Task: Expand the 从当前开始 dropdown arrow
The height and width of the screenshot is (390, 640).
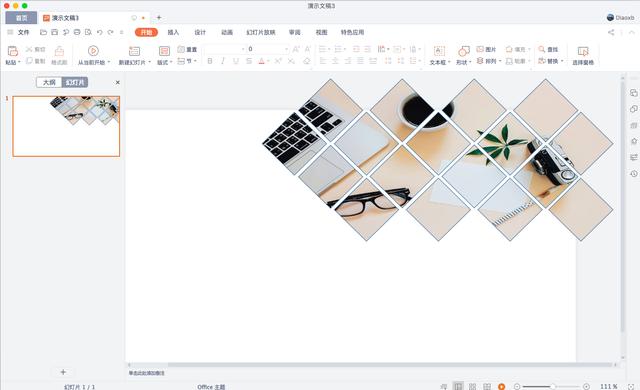Action: pyautogui.click(x=109, y=62)
